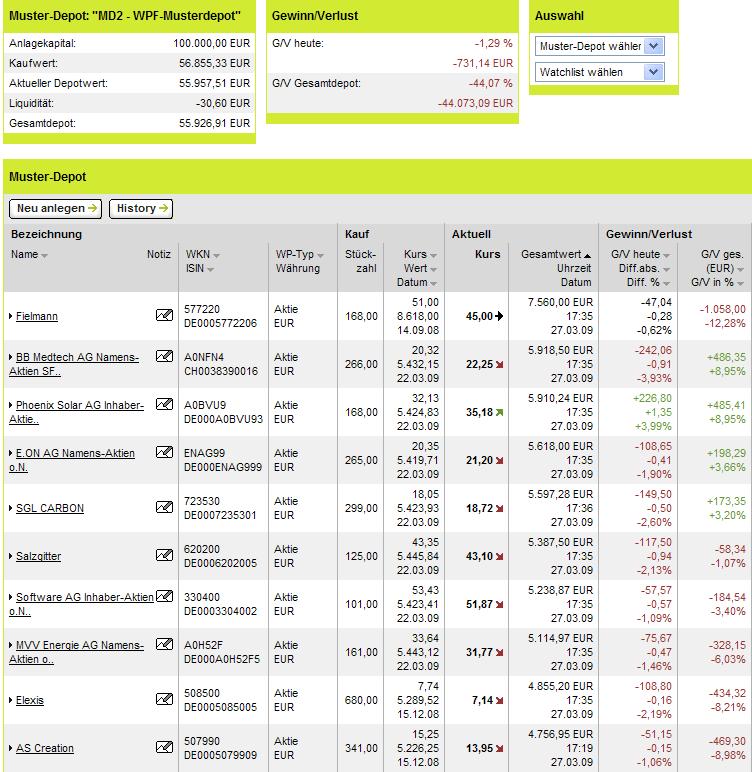Open the Muster-Depot wählen dropdown
The height and width of the screenshot is (772, 752).
(599, 46)
